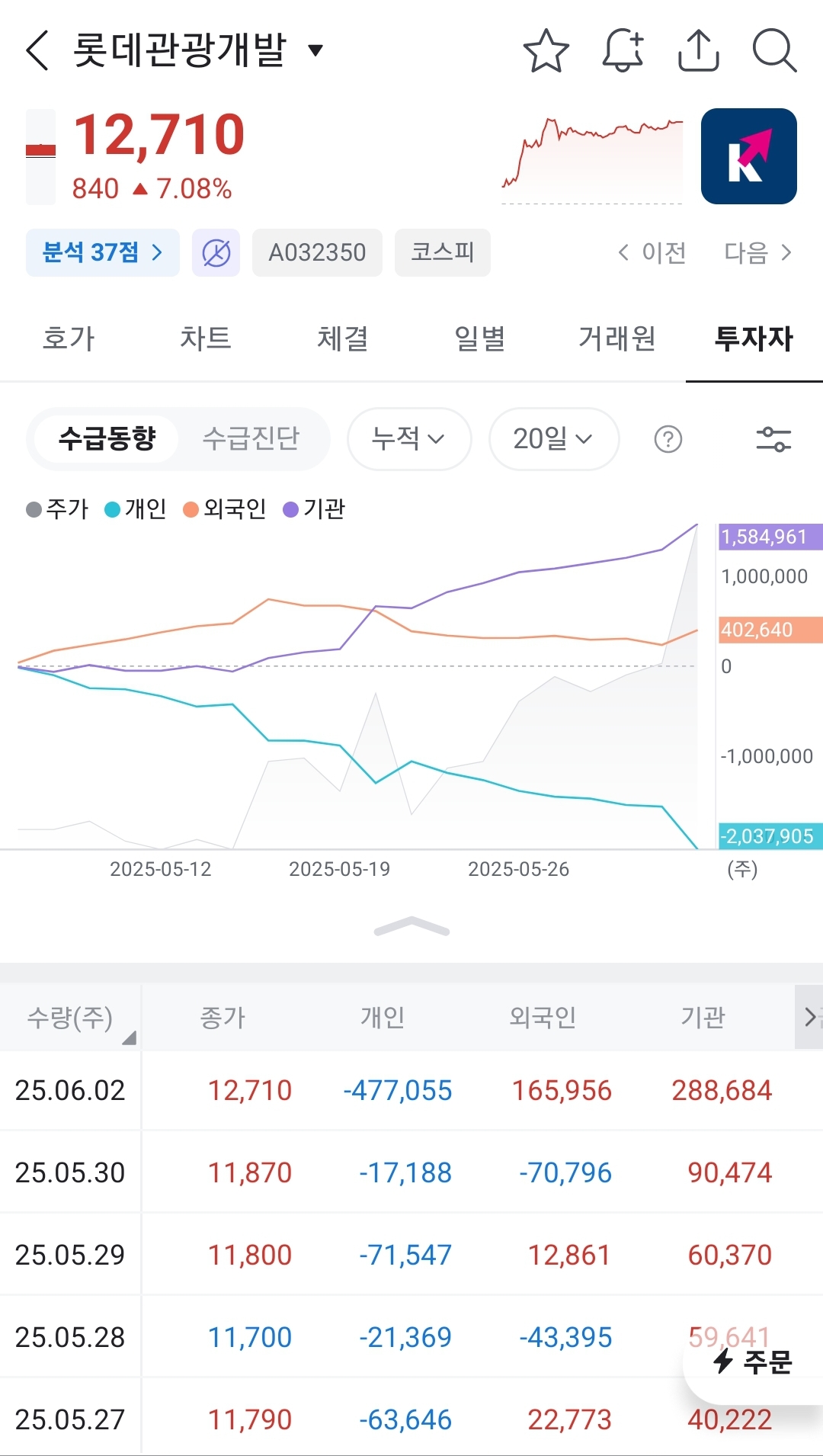Tap the 22,773 foreigner value
Viewport: 823px width, 1456px height.
pos(570,1419)
